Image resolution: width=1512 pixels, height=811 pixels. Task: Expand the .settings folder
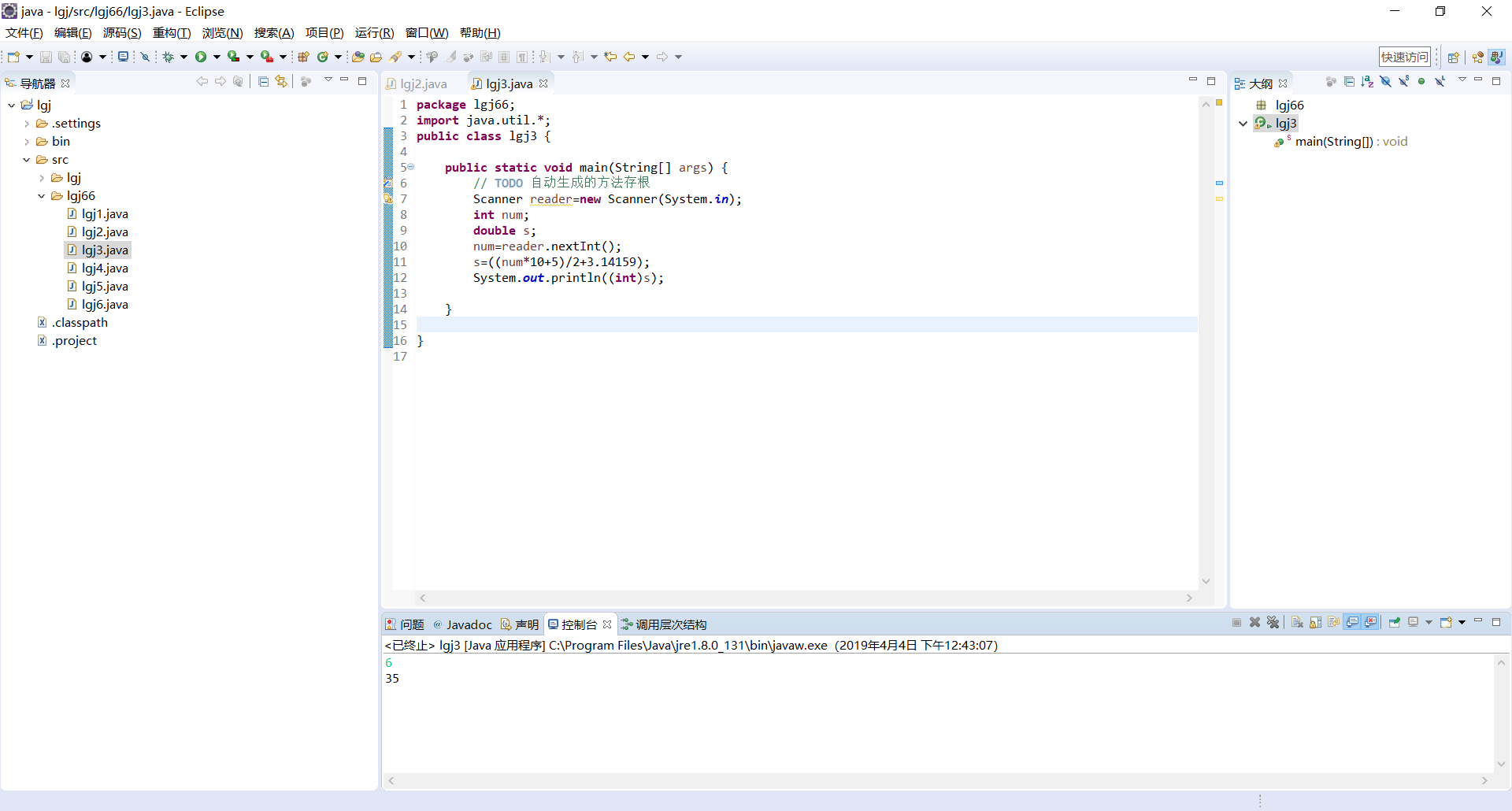pyautogui.click(x=27, y=124)
